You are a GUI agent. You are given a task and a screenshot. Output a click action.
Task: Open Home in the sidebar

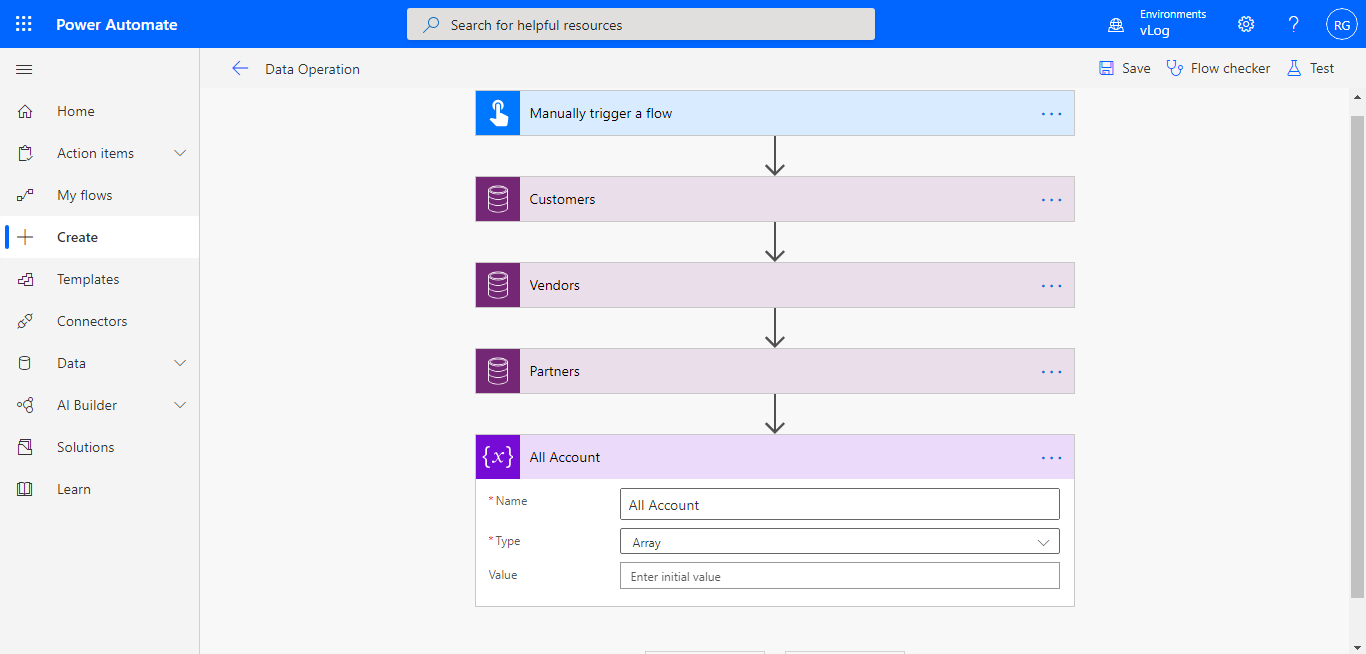100,111
